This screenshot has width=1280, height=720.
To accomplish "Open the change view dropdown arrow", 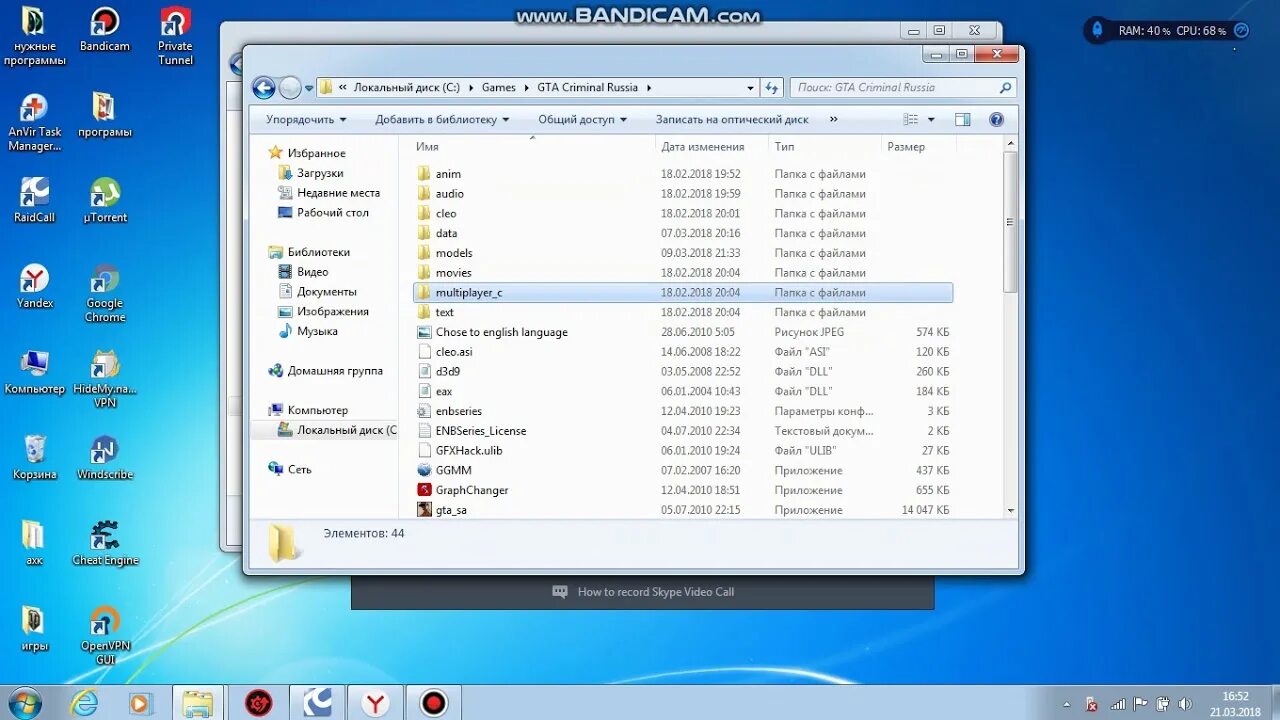I will [x=931, y=119].
